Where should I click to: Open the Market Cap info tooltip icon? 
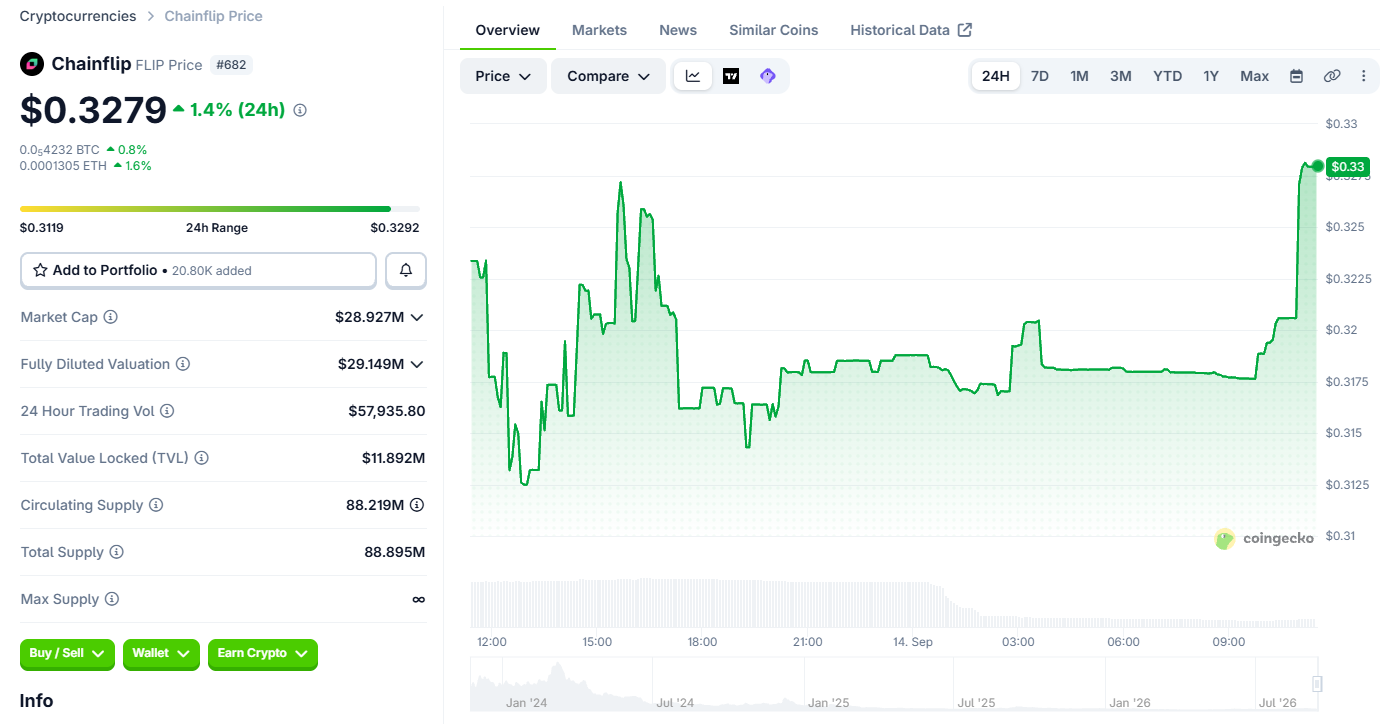point(111,317)
